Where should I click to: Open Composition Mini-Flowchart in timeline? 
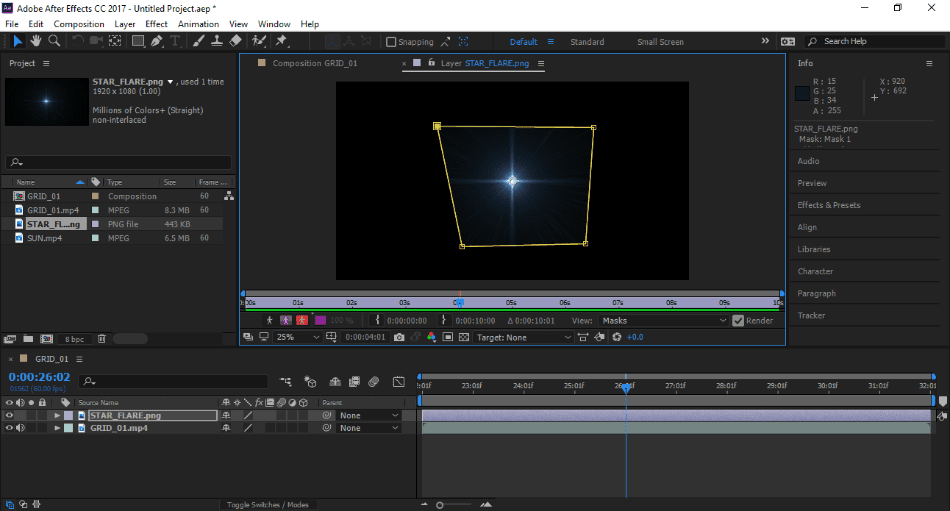(x=285, y=381)
